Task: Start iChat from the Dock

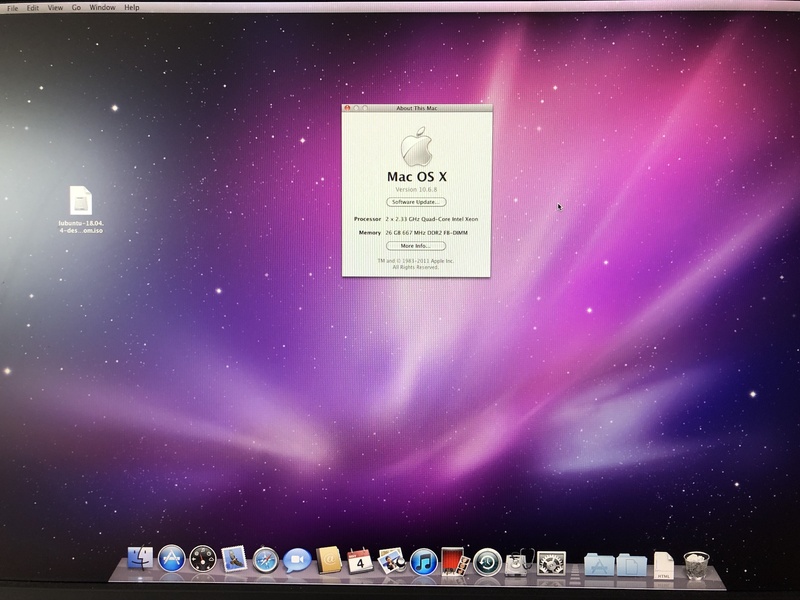Action: [x=297, y=560]
